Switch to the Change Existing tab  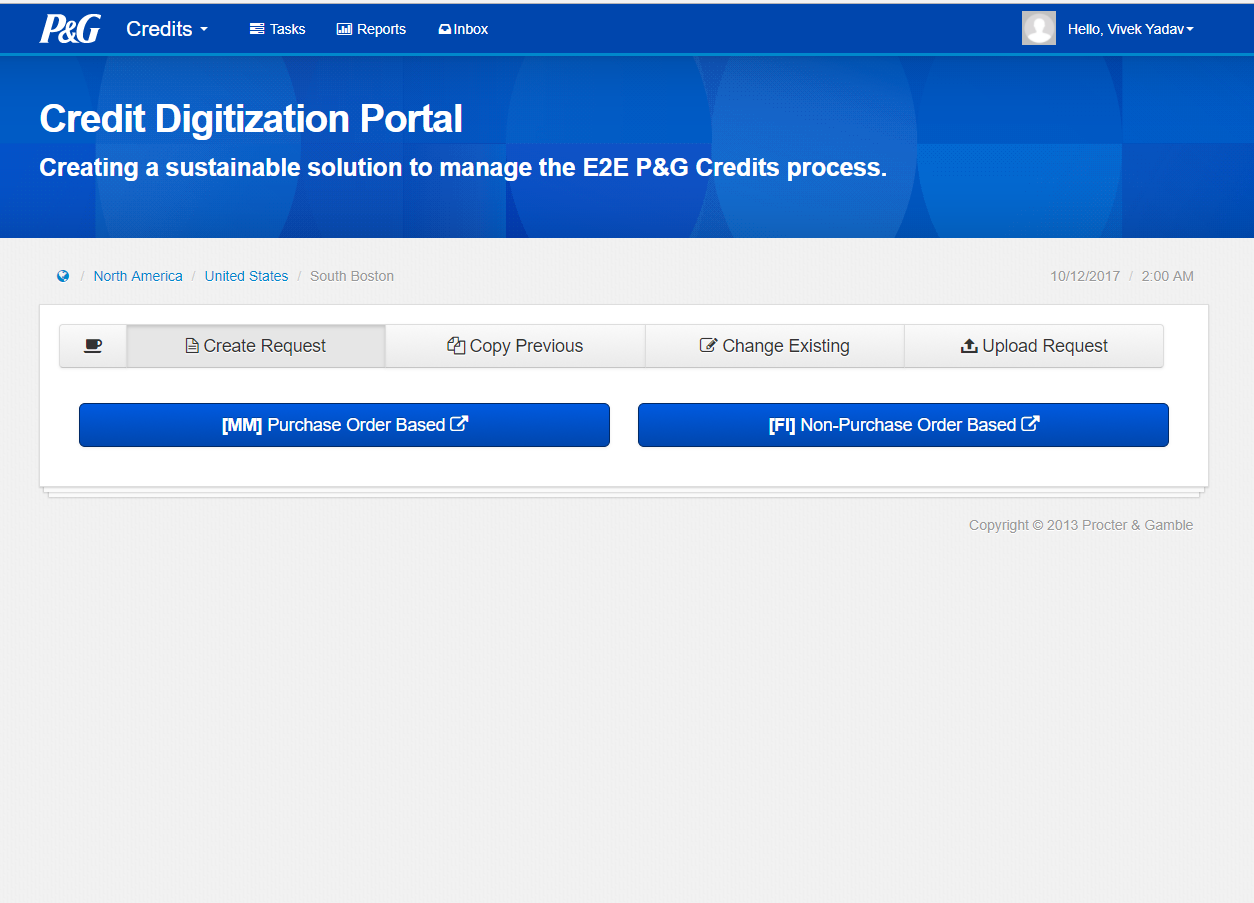click(775, 346)
